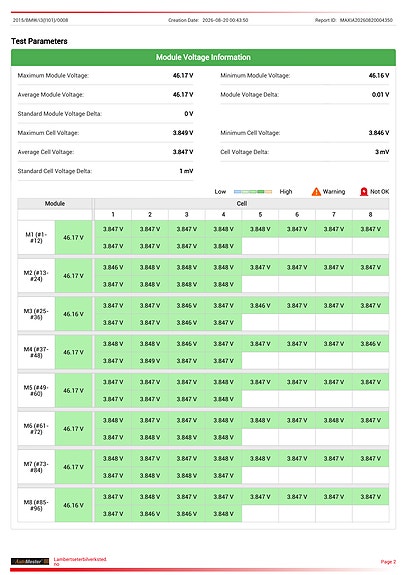407x575 pixels.
Task: Click the High label in the legend
Action: click(286, 192)
